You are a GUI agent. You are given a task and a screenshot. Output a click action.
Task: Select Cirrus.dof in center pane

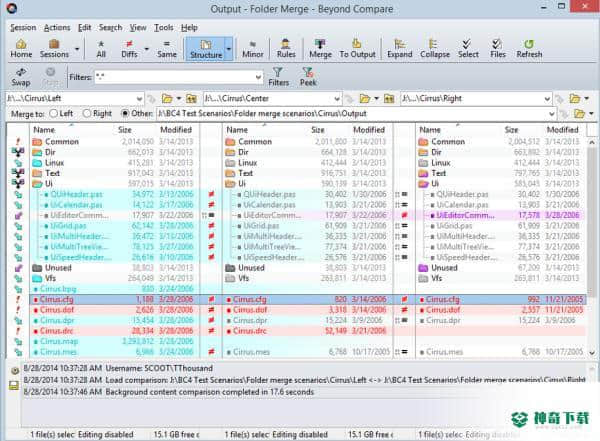(249, 310)
